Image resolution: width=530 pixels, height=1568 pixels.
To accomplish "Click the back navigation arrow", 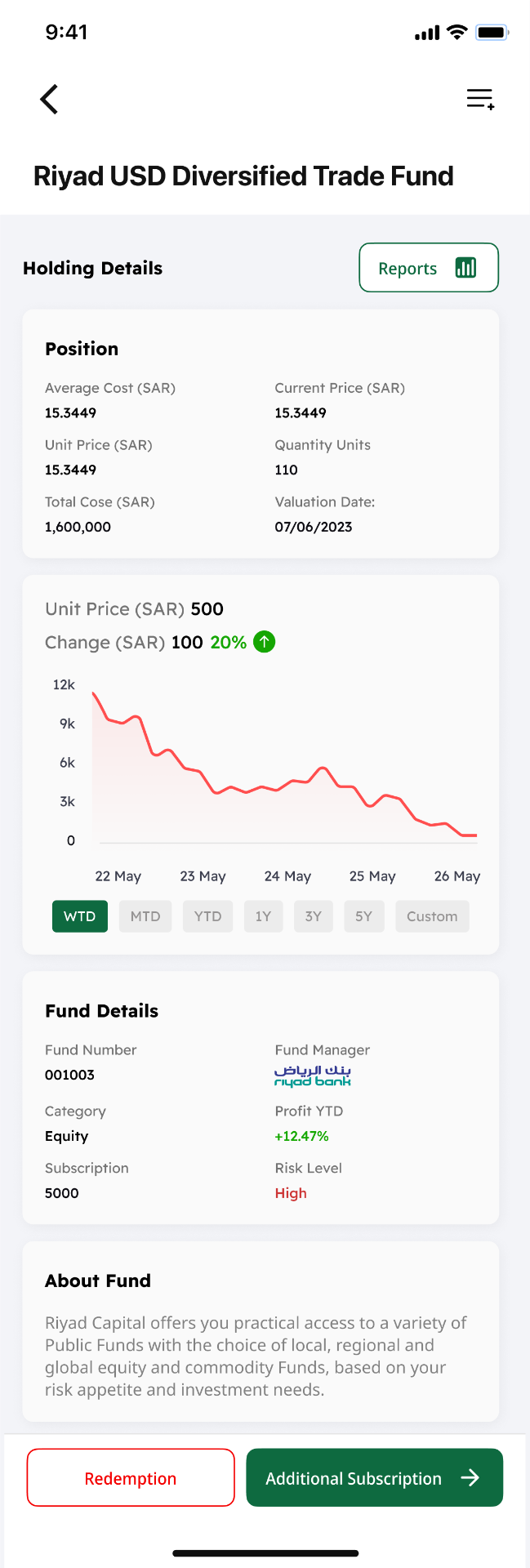I will pyautogui.click(x=48, y=98).
